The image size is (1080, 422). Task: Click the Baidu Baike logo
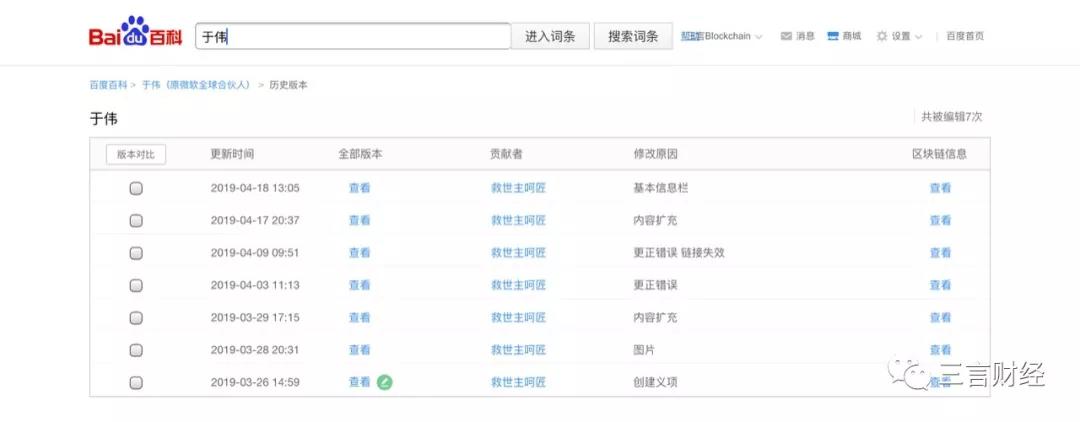(x=136, y=36)
